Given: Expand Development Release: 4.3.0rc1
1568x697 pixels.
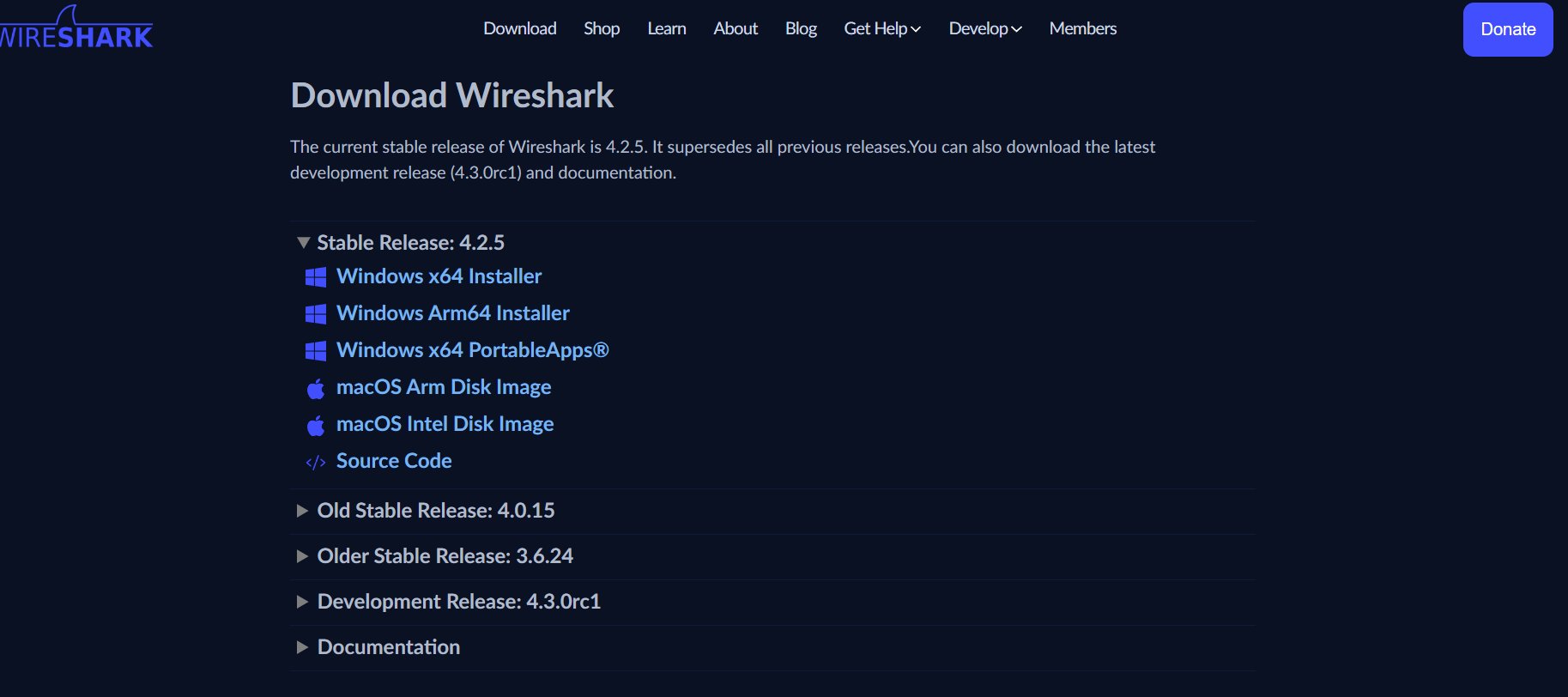Looking at the screenshot, I should pos(448,602).
